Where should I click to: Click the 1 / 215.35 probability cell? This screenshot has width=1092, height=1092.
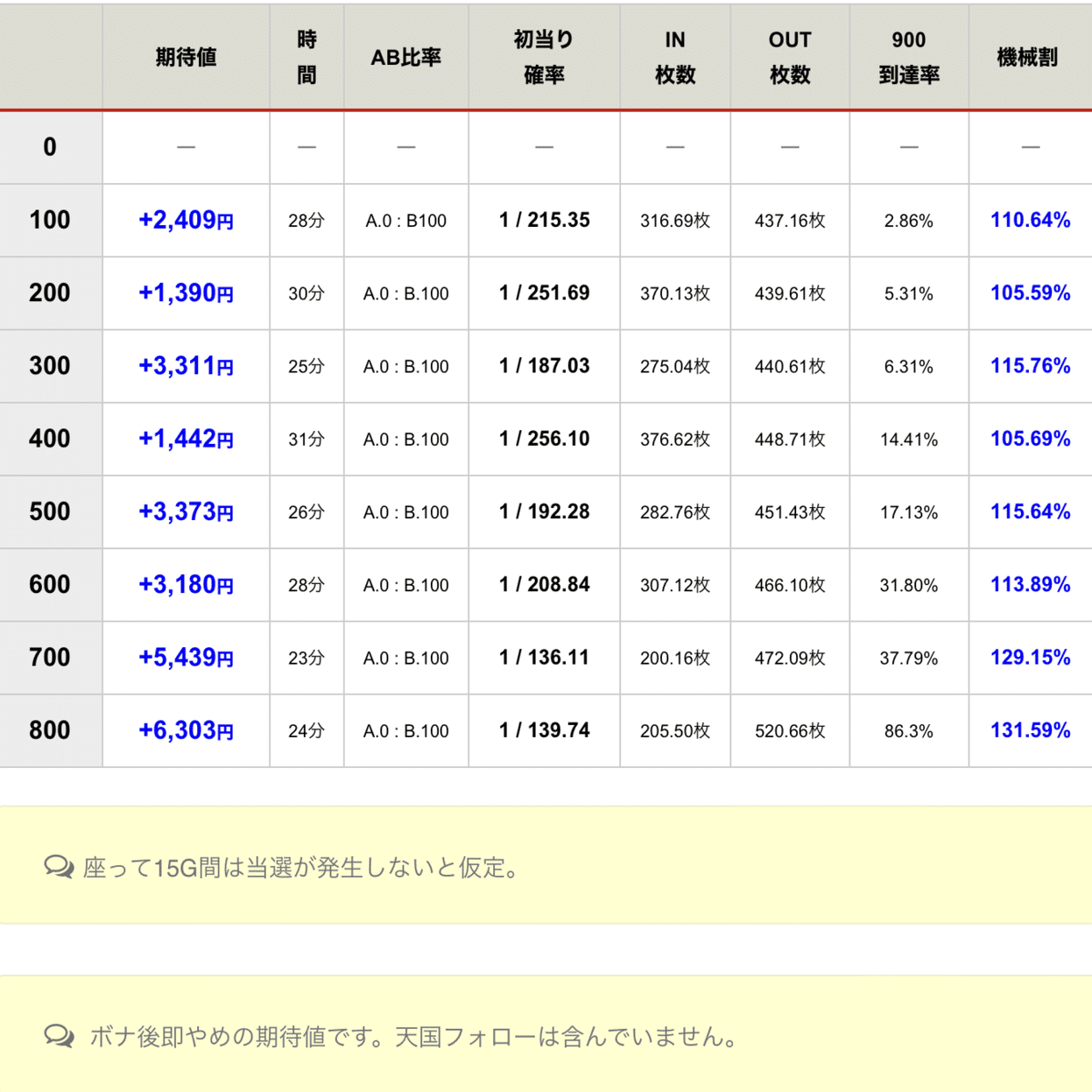(545, 221)
